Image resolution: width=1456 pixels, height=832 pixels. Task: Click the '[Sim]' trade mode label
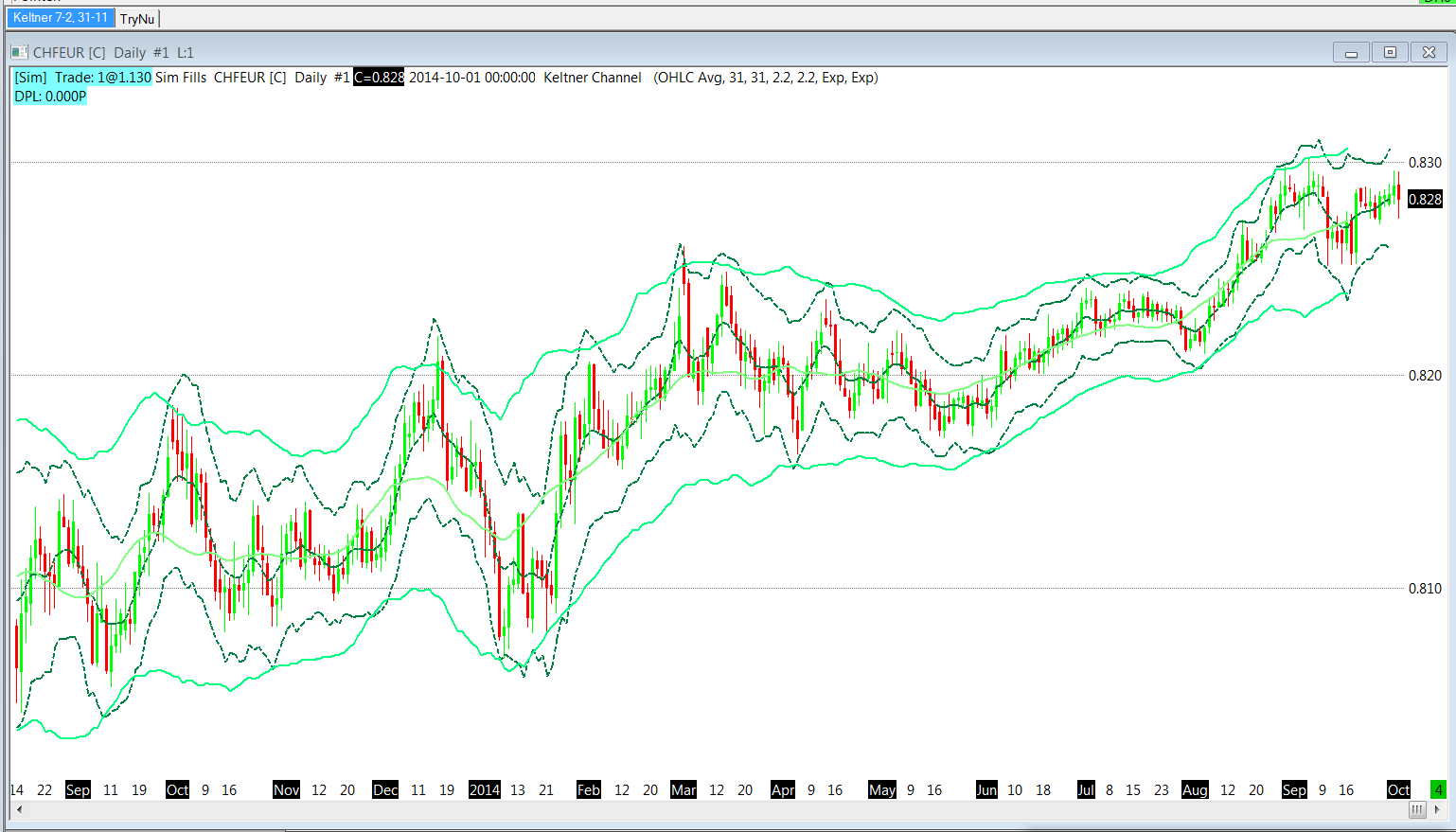(30, 78)
